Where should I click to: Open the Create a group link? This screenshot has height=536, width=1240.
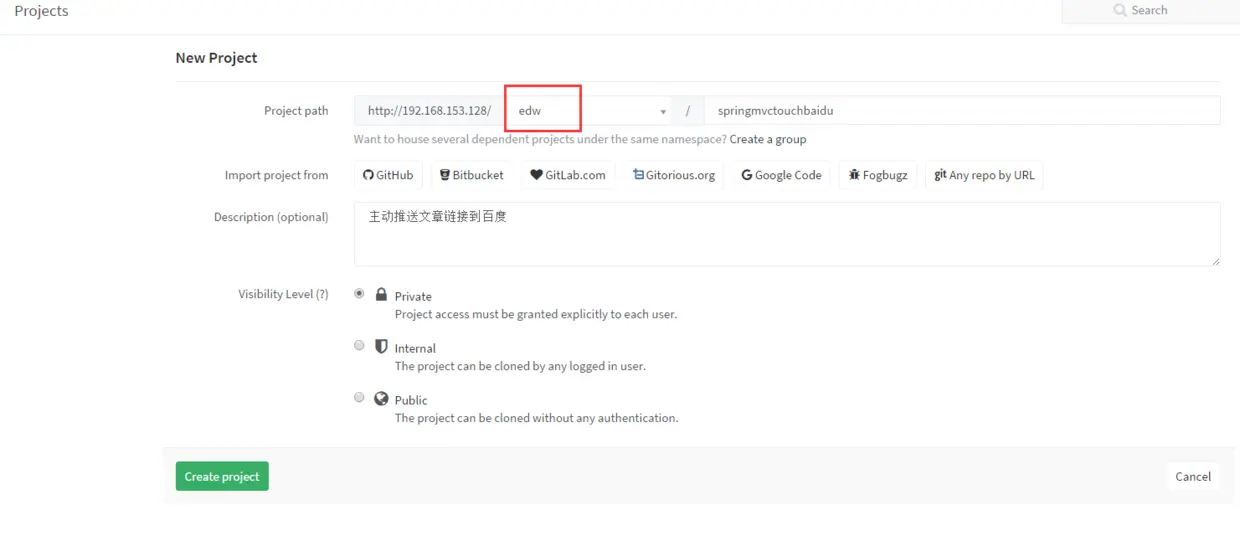[768, 139]
